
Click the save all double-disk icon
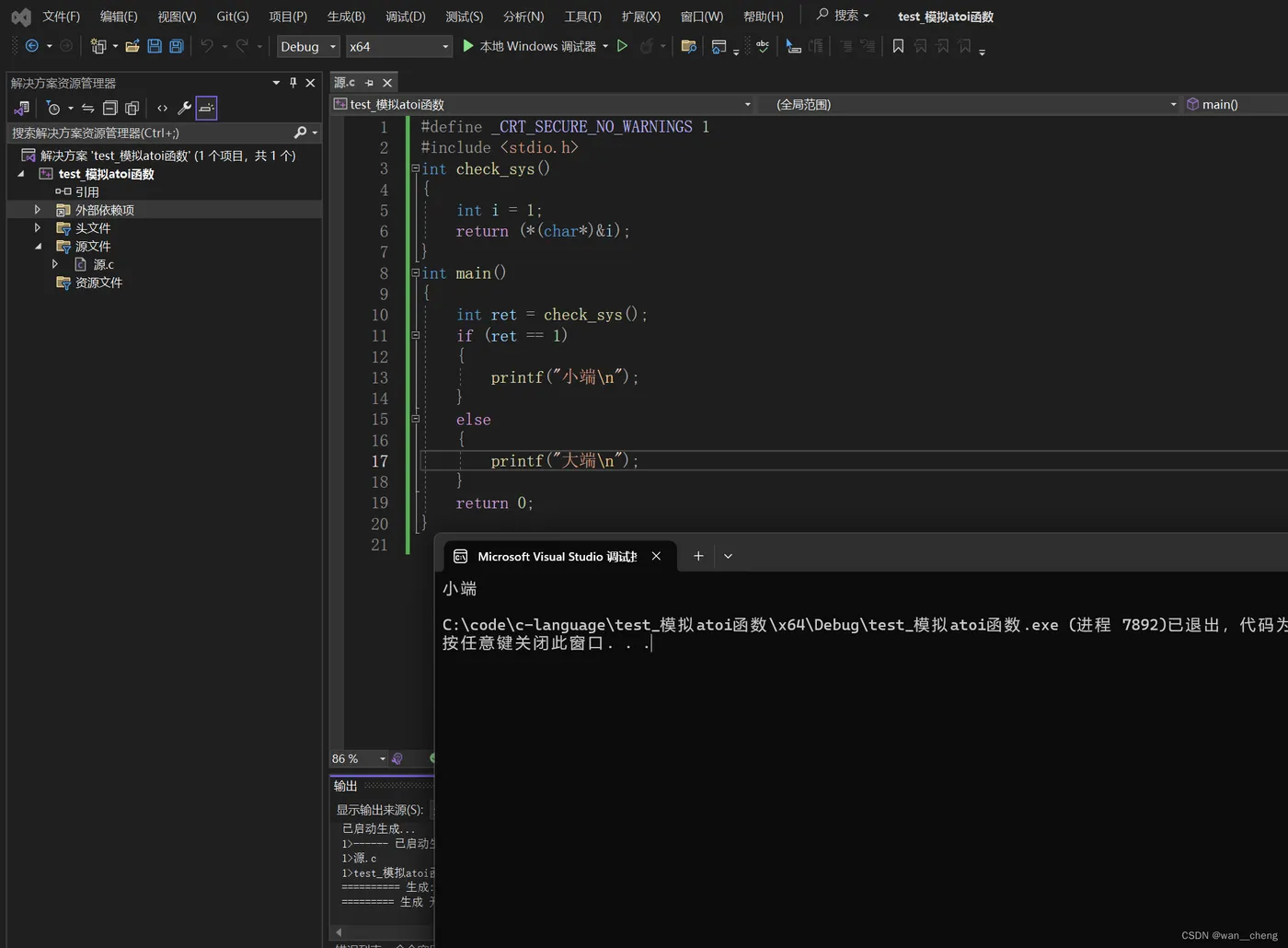pyautogui.click(x=177, y=46)
